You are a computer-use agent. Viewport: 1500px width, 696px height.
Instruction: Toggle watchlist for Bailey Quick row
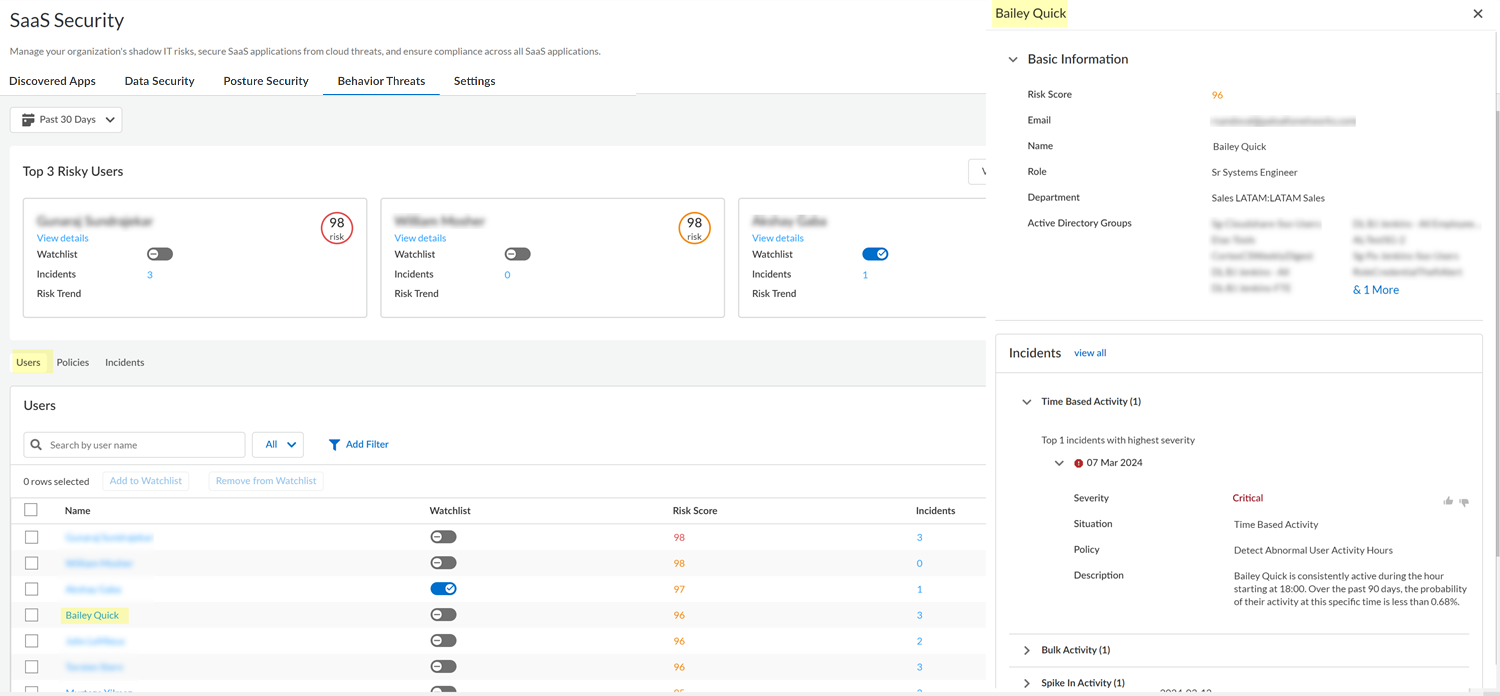tap(443, 615)
